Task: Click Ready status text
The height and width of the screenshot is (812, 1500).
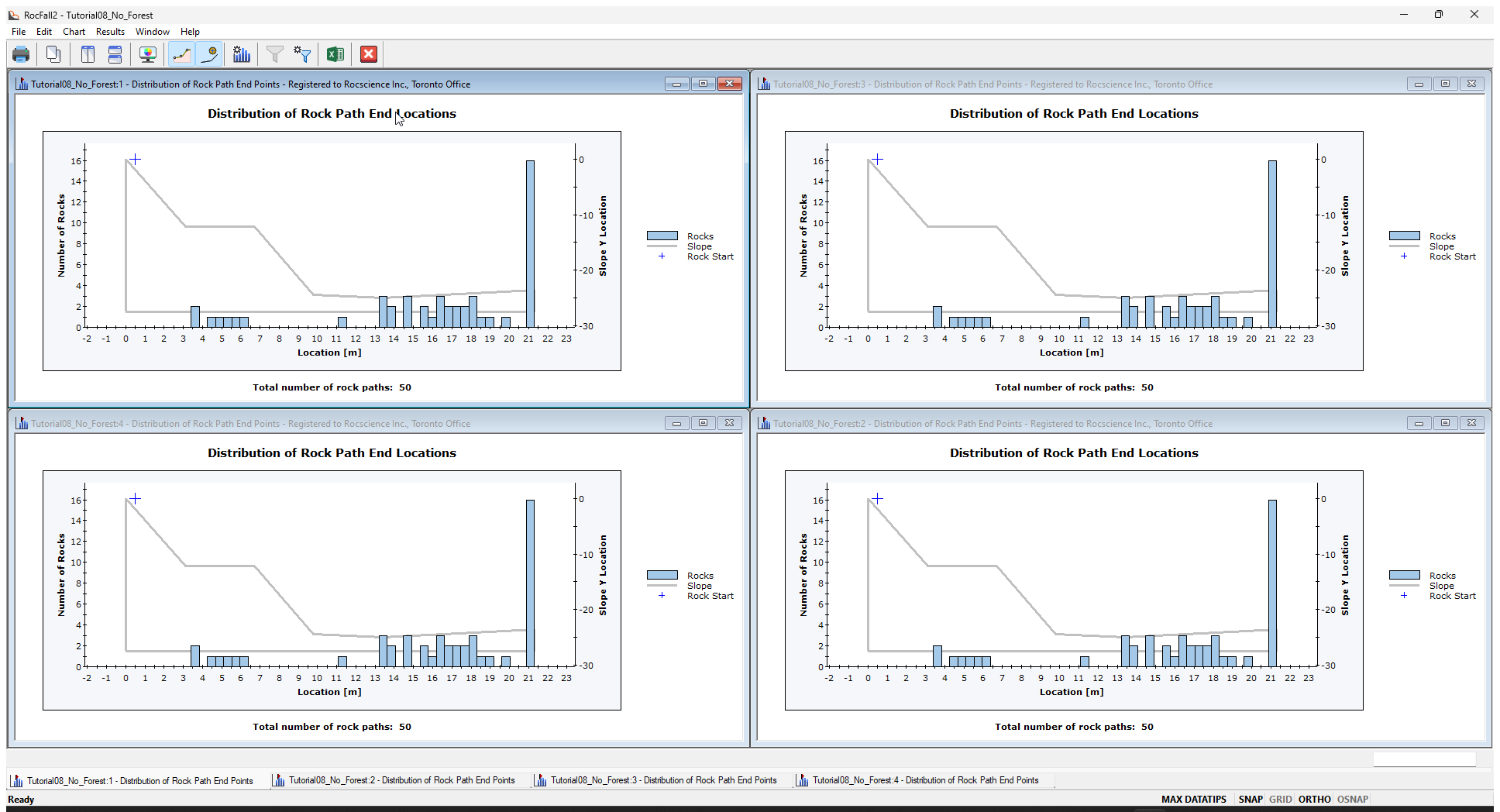Action: (x=21, y=799)
